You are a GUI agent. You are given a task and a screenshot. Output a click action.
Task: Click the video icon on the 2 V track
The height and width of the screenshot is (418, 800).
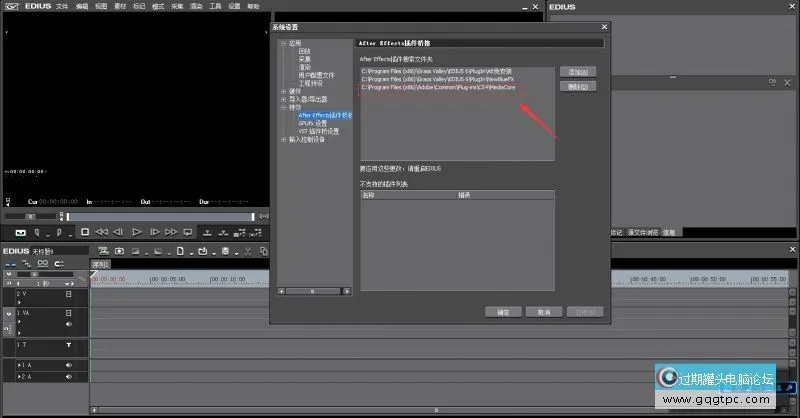pyautogui.click(x=69, y=294)
